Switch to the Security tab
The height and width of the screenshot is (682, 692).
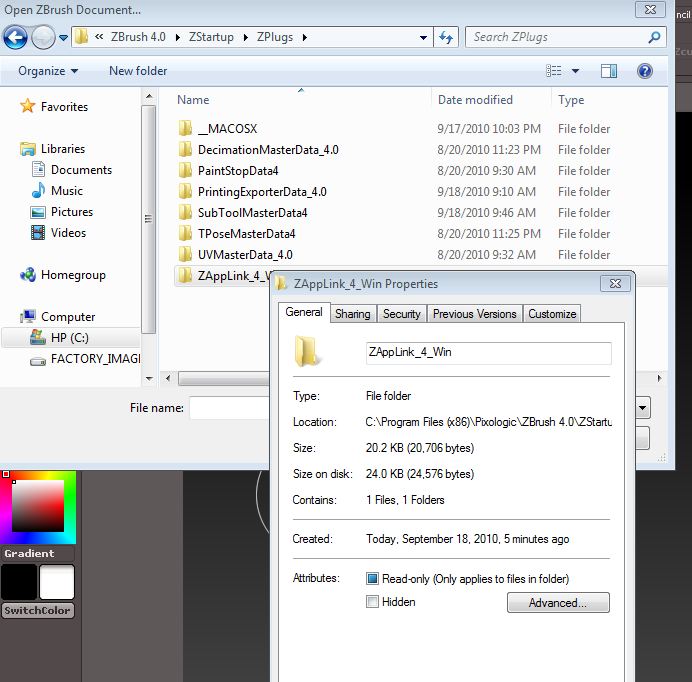401,314
